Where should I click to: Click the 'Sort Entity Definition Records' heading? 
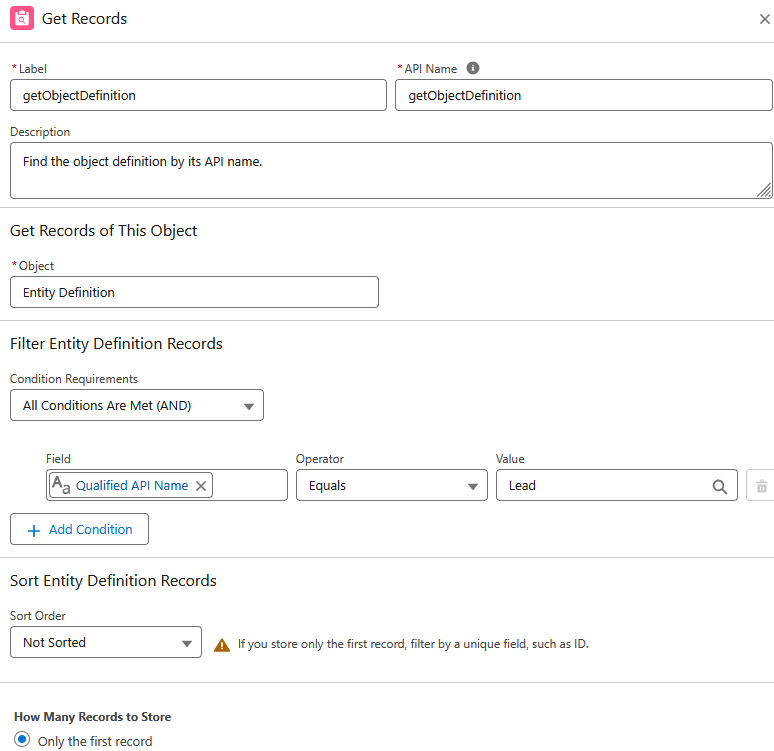coord(114,581)
